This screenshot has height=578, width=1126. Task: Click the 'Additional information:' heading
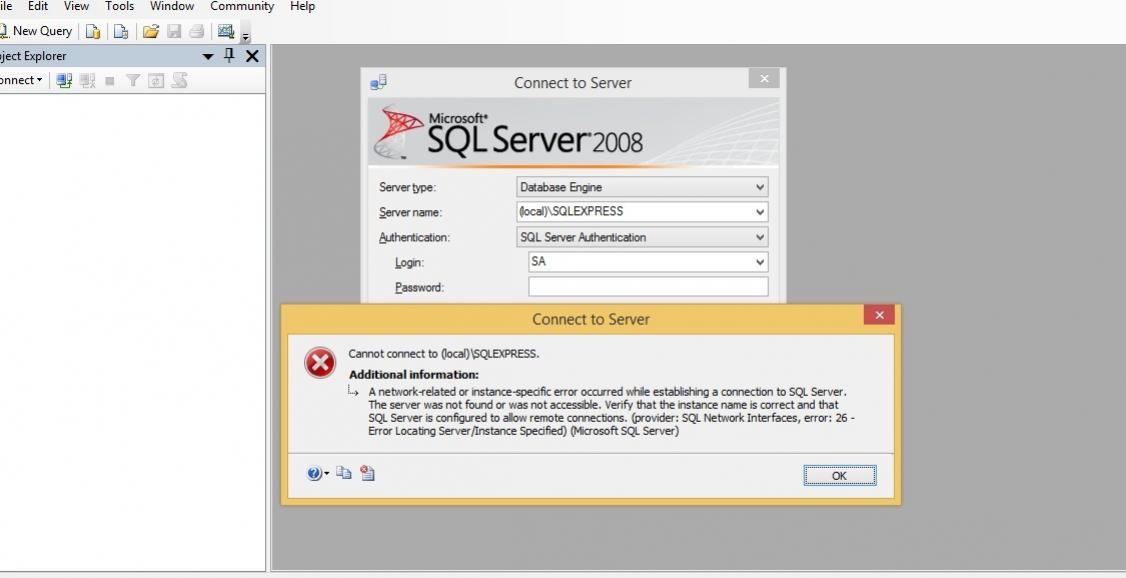414,375
